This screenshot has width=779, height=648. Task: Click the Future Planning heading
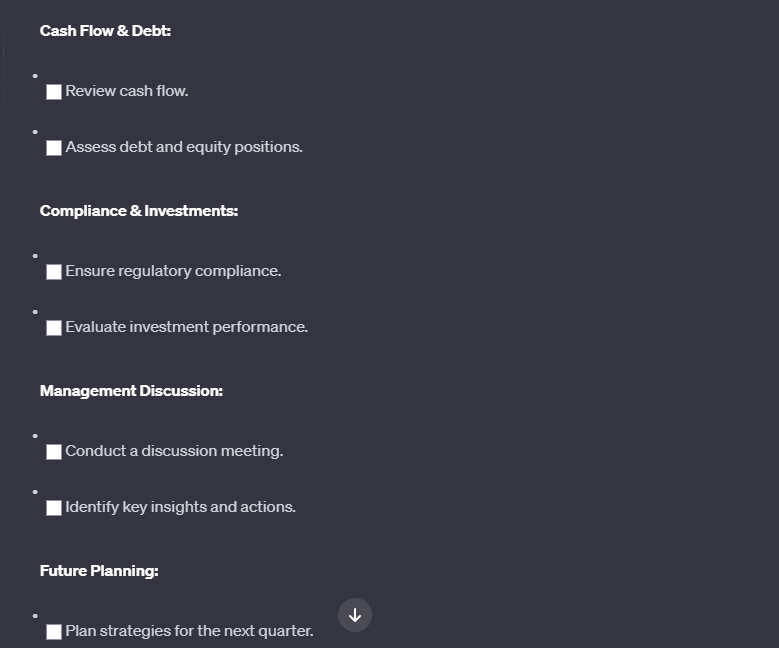pos(99,570)
